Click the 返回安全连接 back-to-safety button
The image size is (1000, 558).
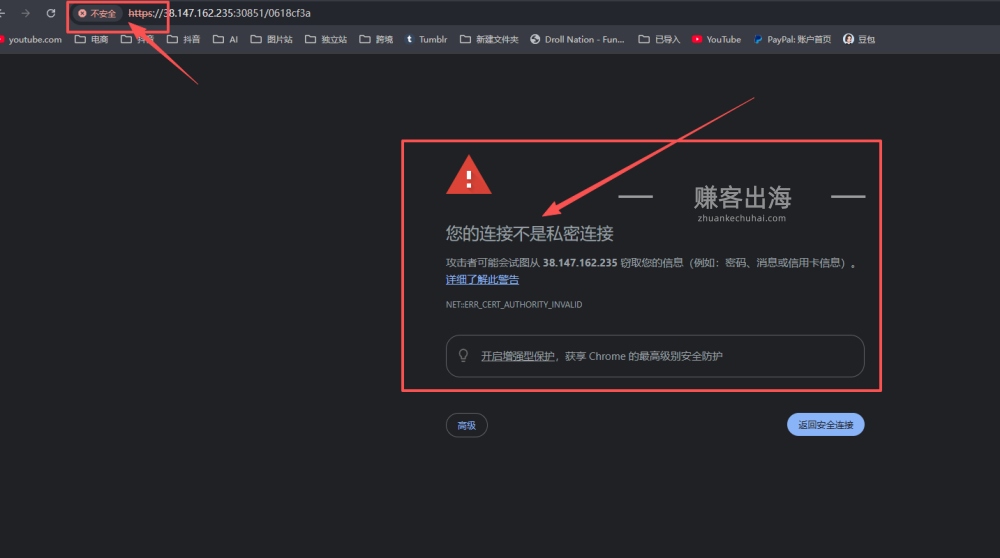(825, 425)
